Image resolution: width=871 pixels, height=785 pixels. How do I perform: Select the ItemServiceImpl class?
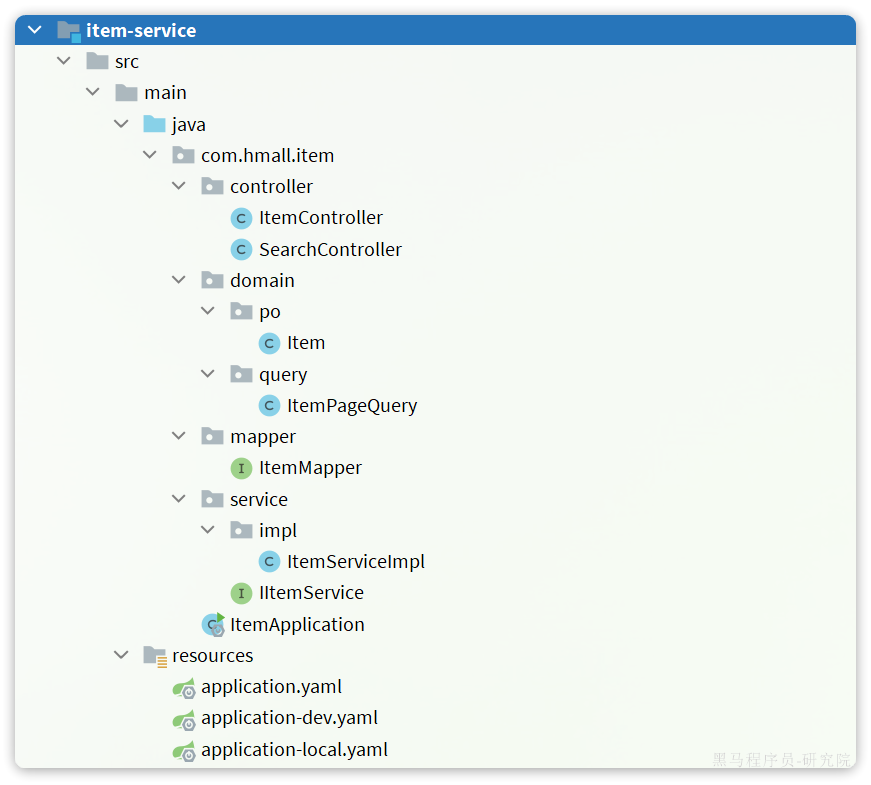point(355,562)
